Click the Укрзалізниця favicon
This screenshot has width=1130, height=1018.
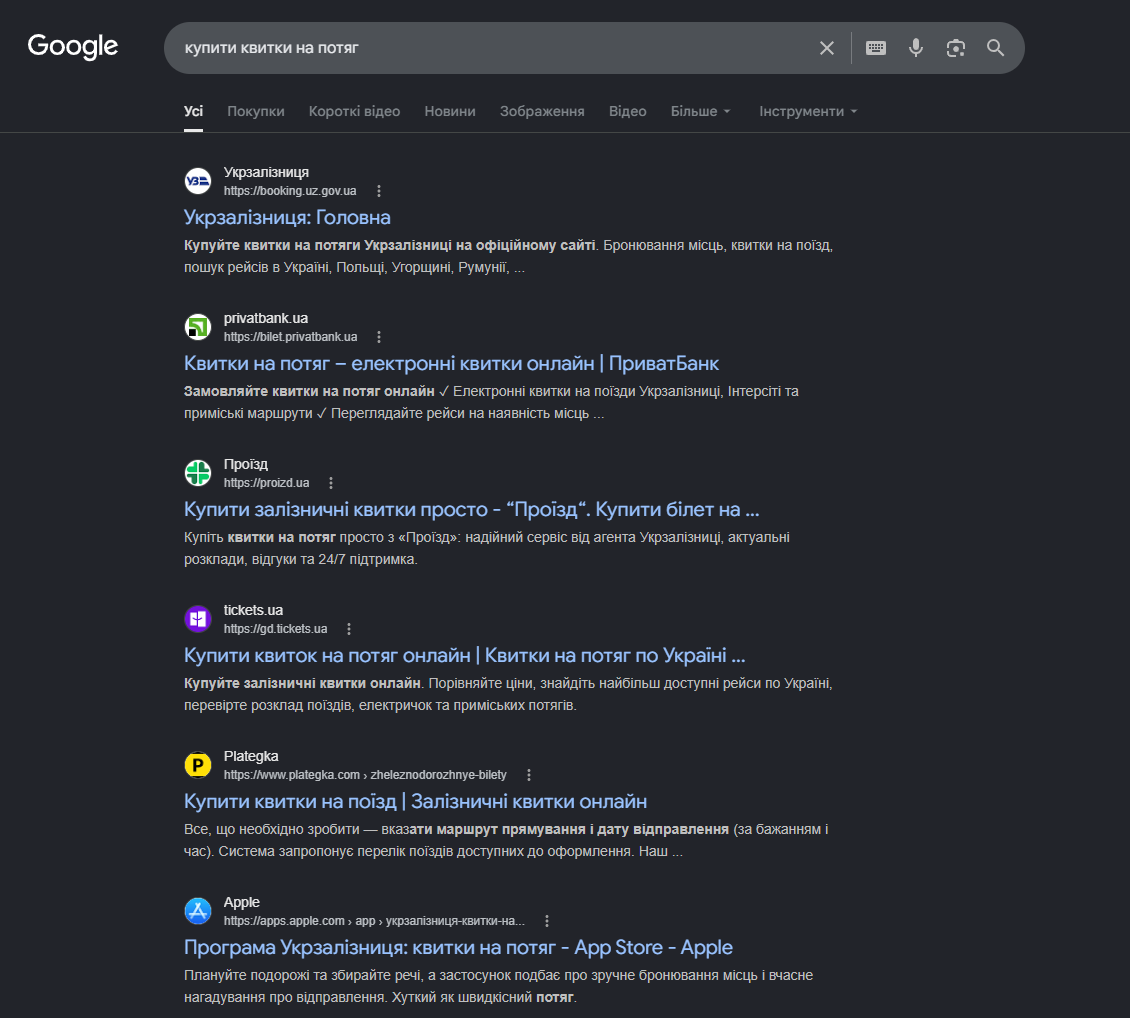tap(197, 181)
